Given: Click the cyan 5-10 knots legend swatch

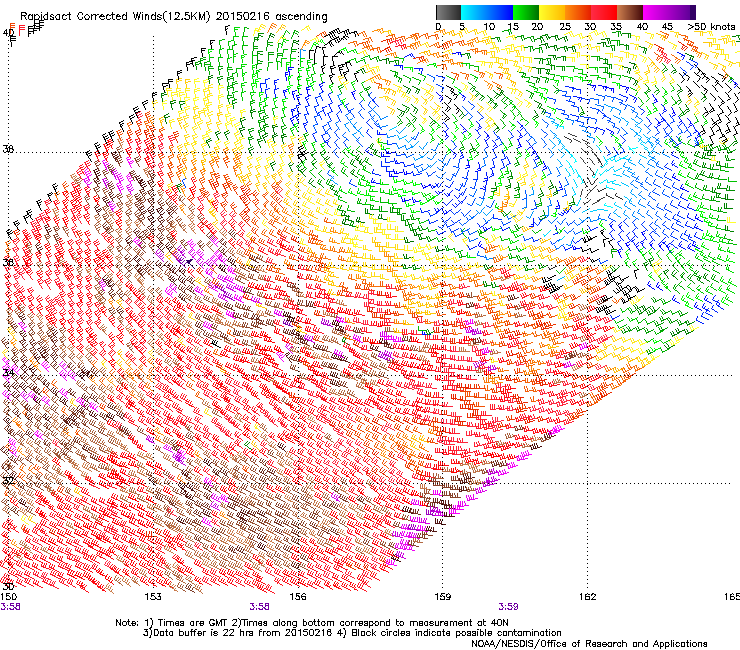Looking at the screenshot, I should click(x=474, y=12).
